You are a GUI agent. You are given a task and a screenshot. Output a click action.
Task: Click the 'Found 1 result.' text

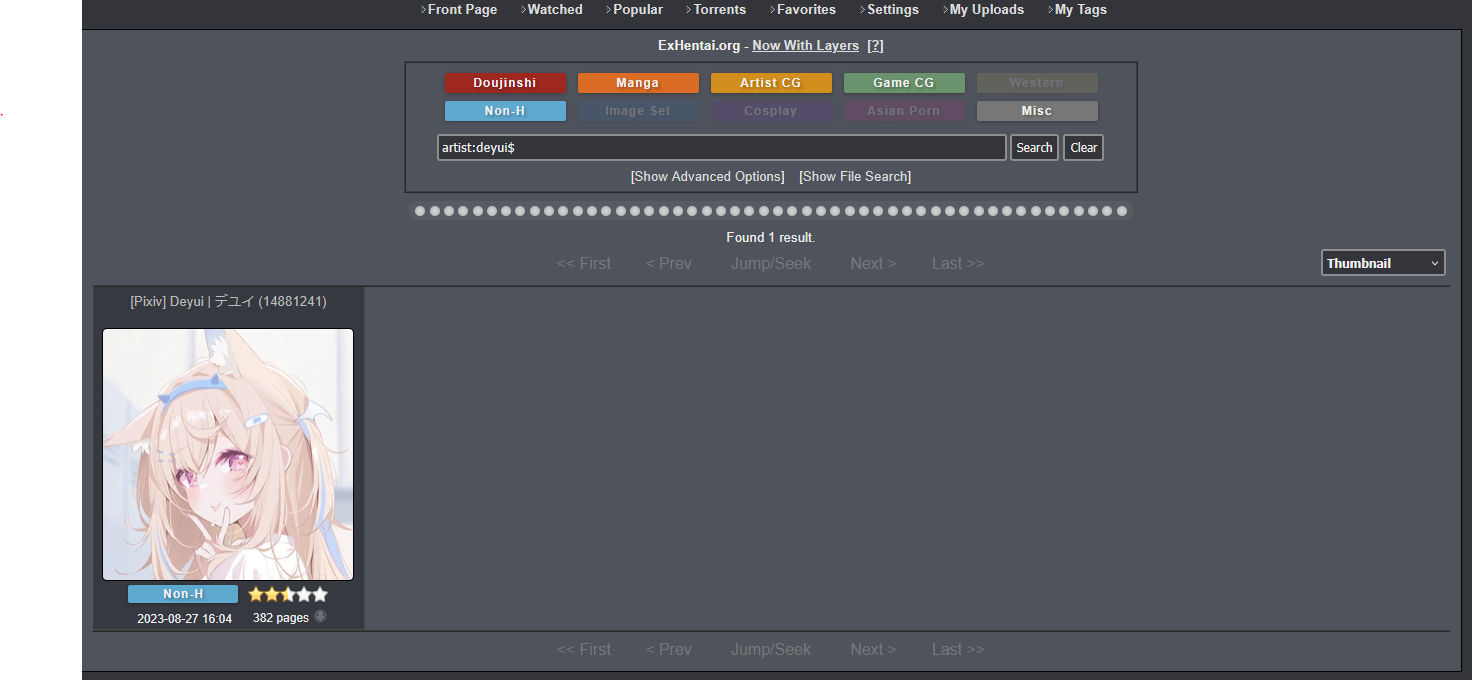coord(771,237)
